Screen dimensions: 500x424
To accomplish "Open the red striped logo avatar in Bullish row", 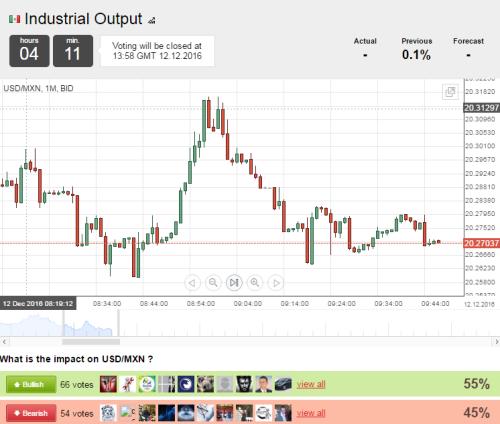I will (x=108, y=384).
